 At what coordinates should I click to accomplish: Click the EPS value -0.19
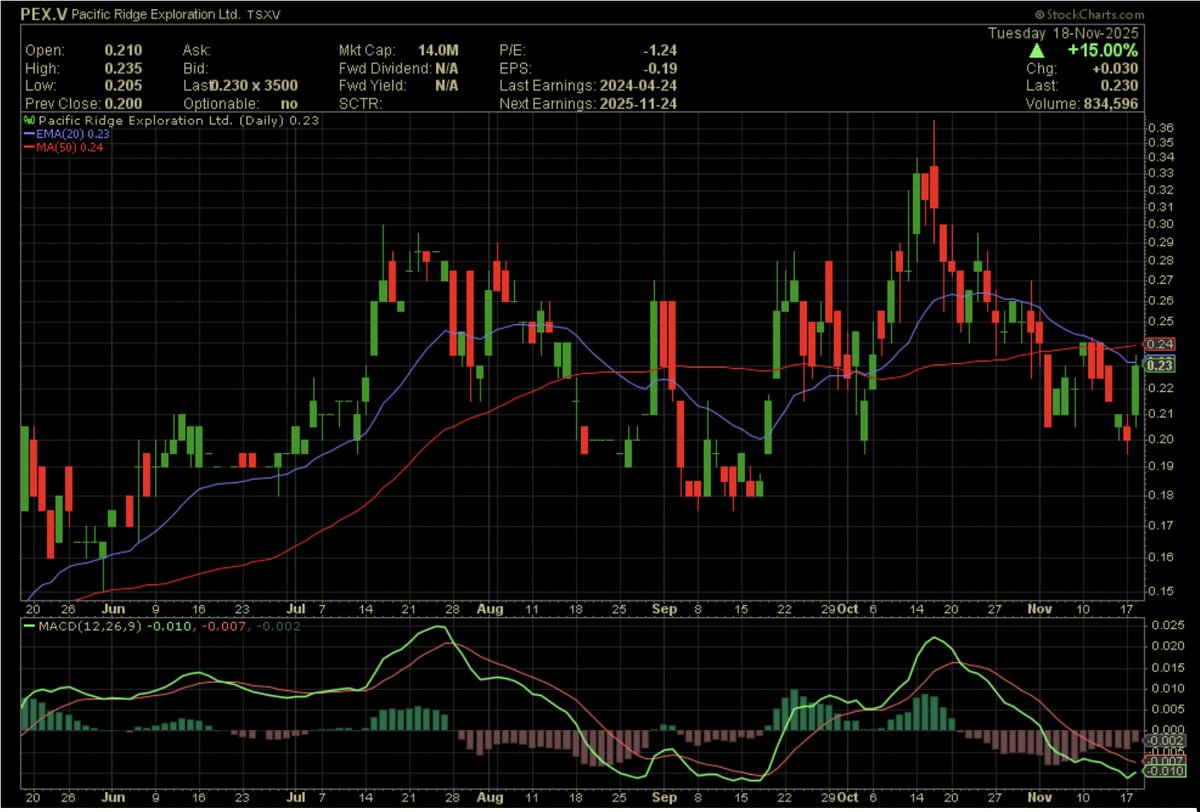pyautogui.click(x=659, y=68)
